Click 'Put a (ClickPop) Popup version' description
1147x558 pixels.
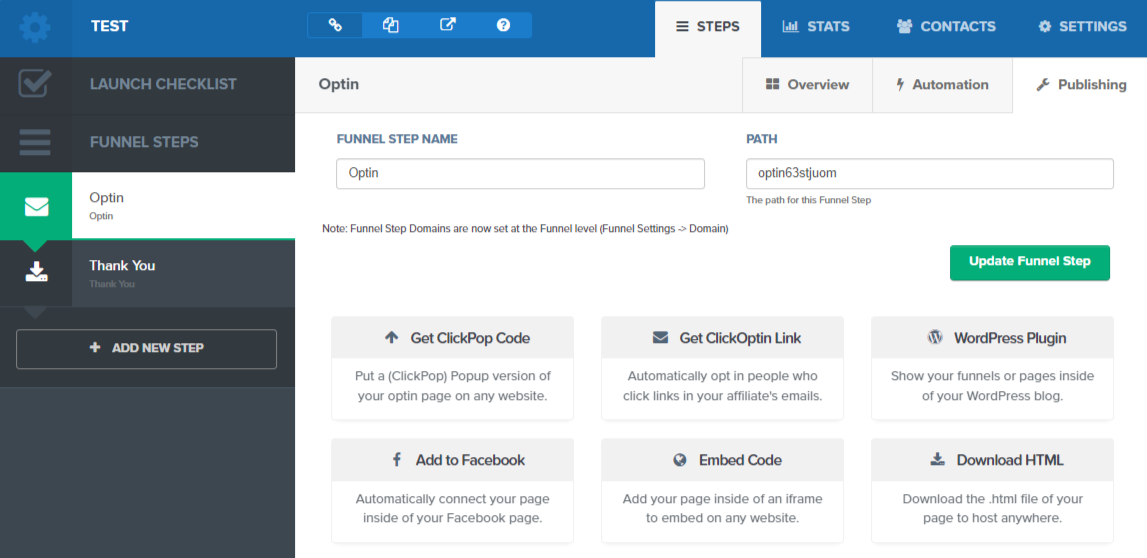(452, 385)
